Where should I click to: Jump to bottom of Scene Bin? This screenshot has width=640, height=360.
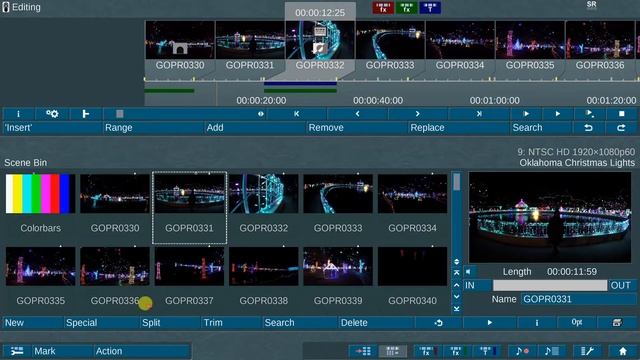[x=456, y=309]
